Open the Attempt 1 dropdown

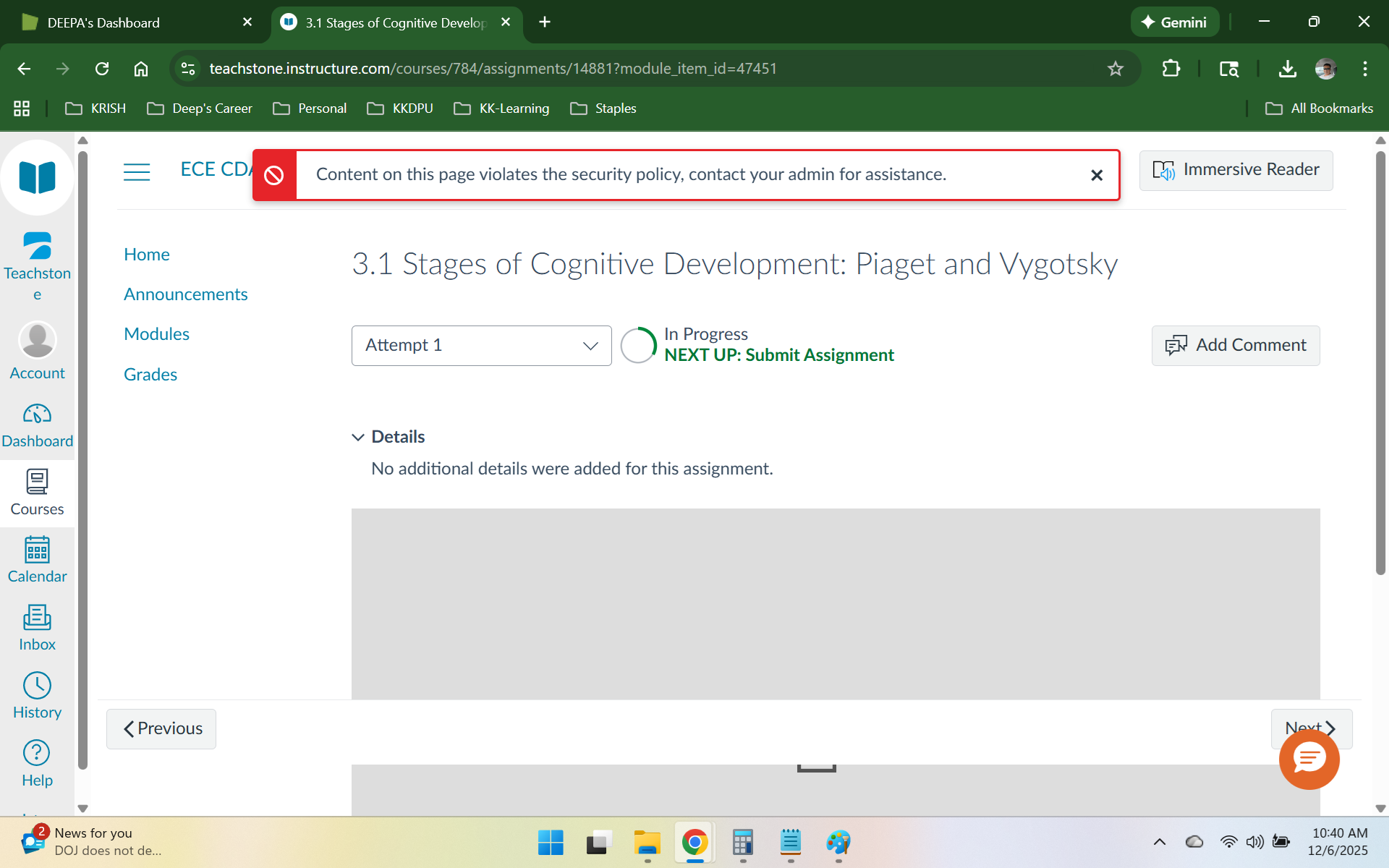coord(481,346)
